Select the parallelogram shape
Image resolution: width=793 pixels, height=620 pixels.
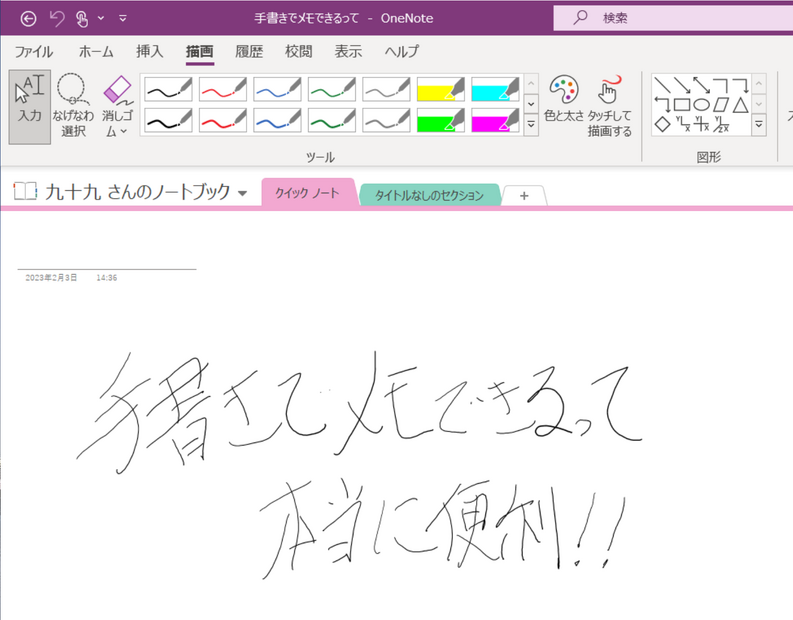pos(721,105)
